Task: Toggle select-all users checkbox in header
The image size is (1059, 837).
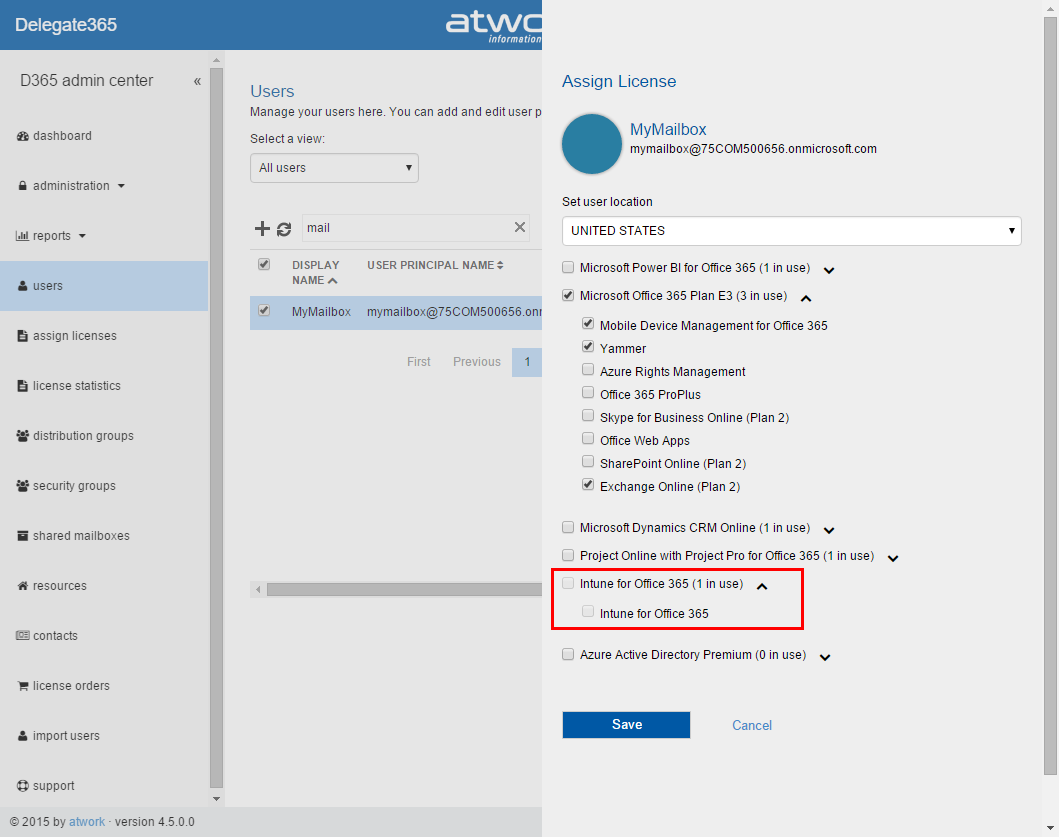Action: 264,264
